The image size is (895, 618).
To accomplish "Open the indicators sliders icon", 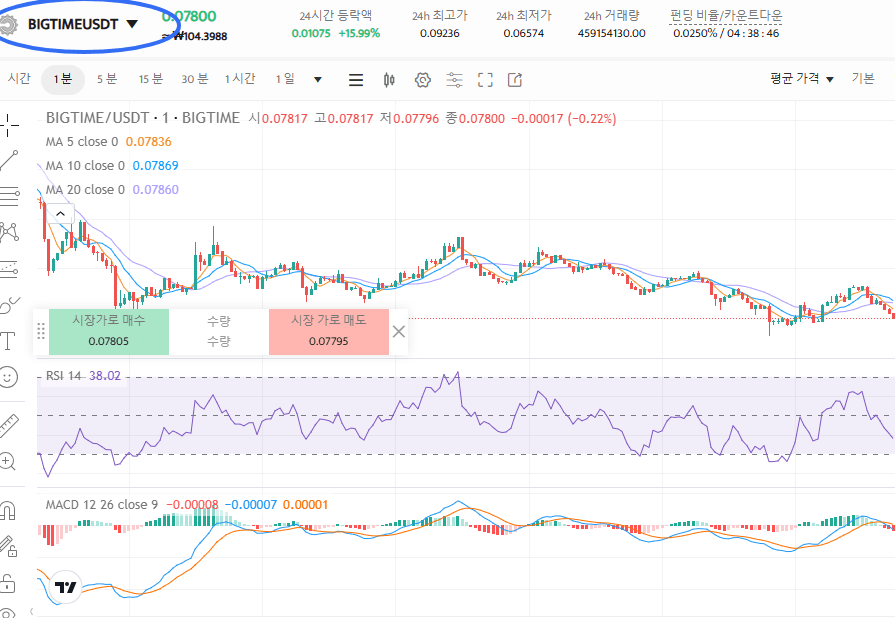I will pyautogui.click(x=454, y=80).
